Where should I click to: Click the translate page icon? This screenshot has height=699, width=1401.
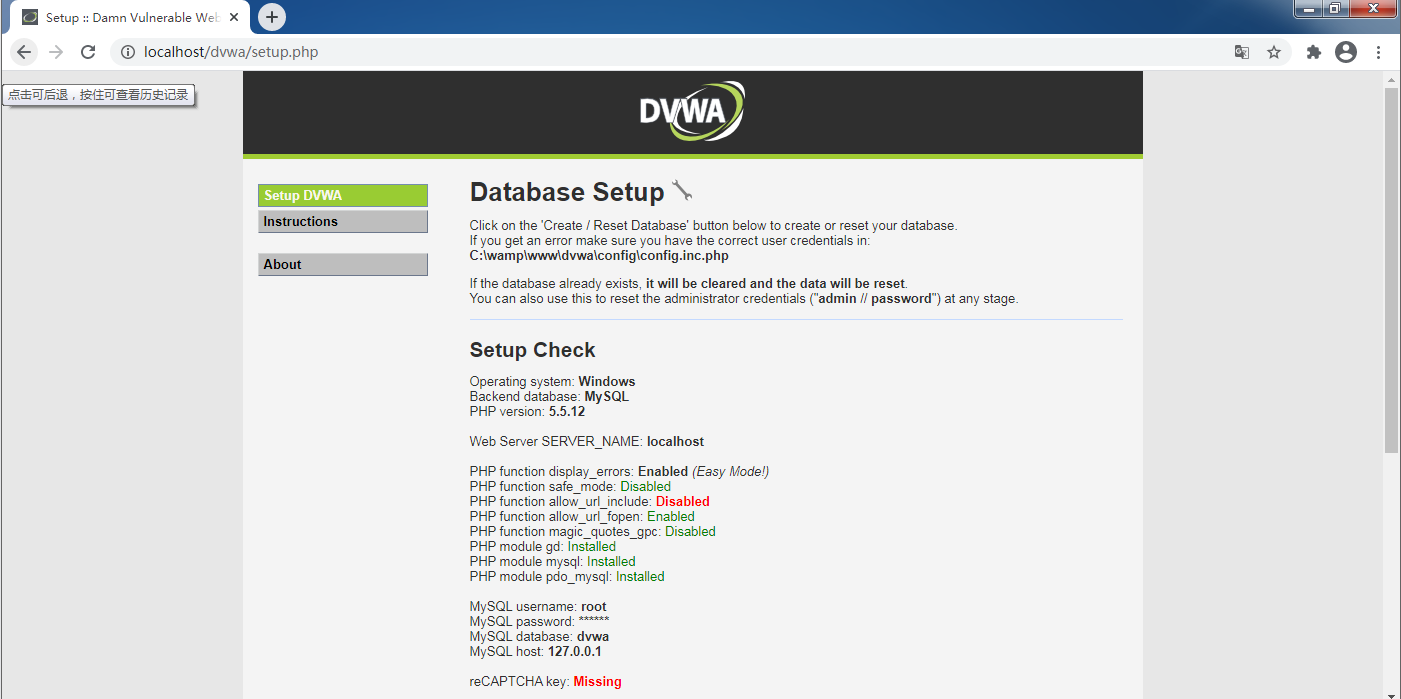(x=1241, y=51)
